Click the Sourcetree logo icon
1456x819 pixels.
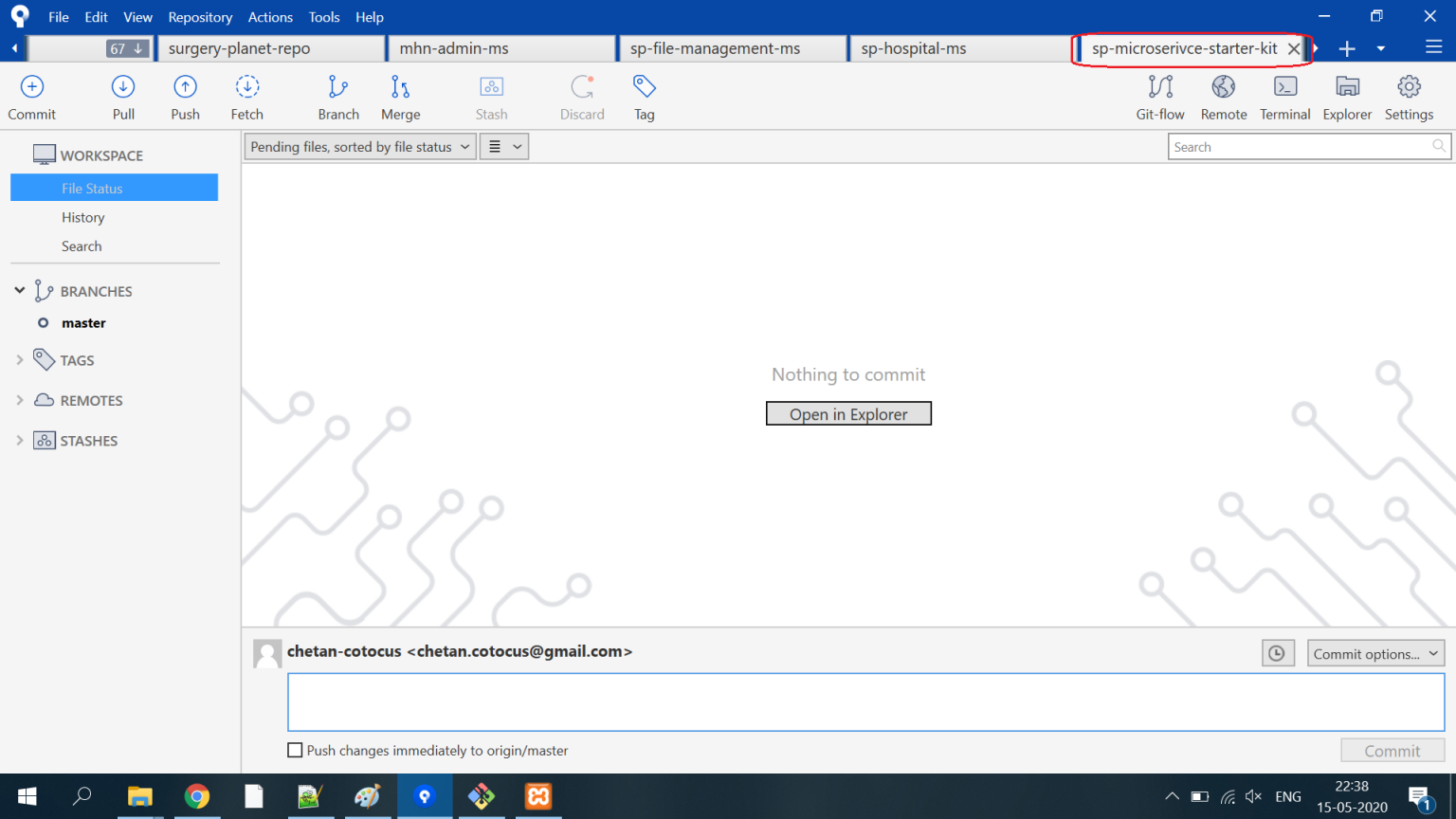coord(19,16)
